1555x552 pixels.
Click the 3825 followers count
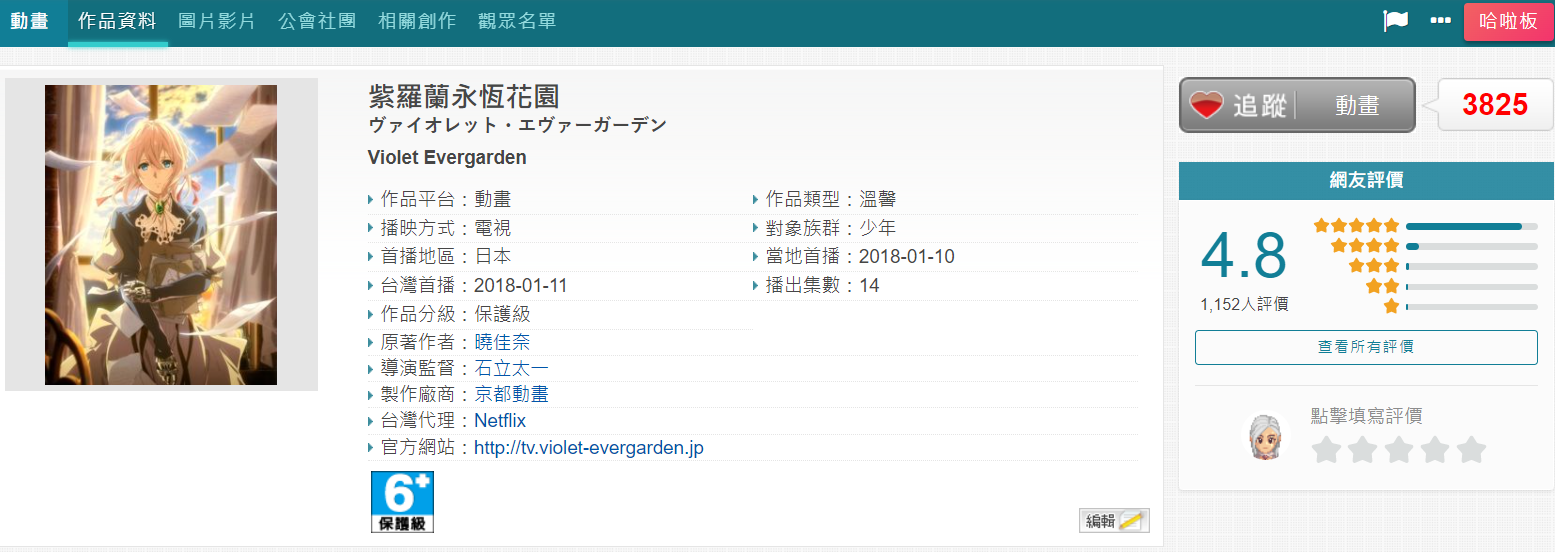pyautogui.click(x=1494, y=105)
